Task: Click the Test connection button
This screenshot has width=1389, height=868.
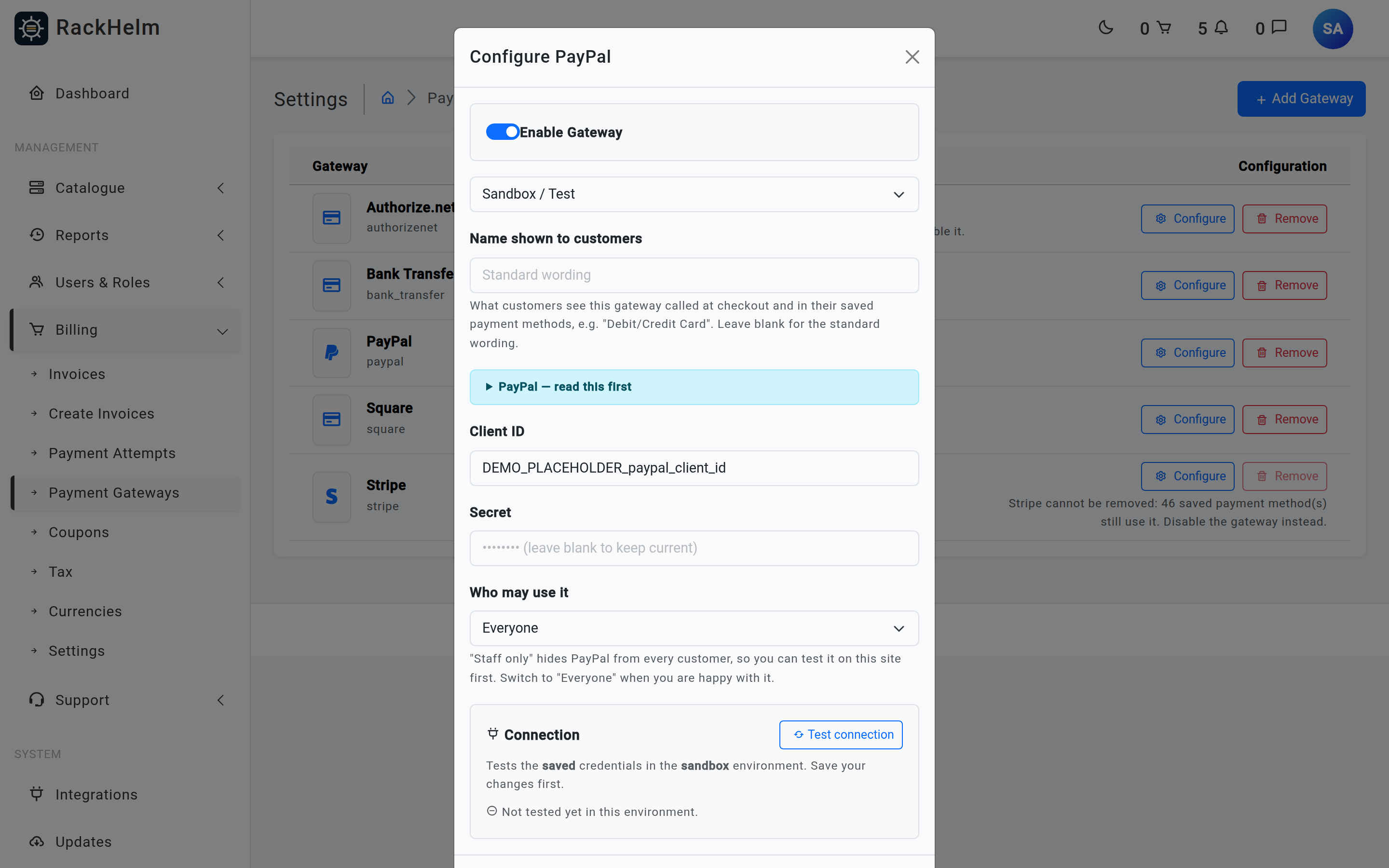Action: click(x=840, y=735)
